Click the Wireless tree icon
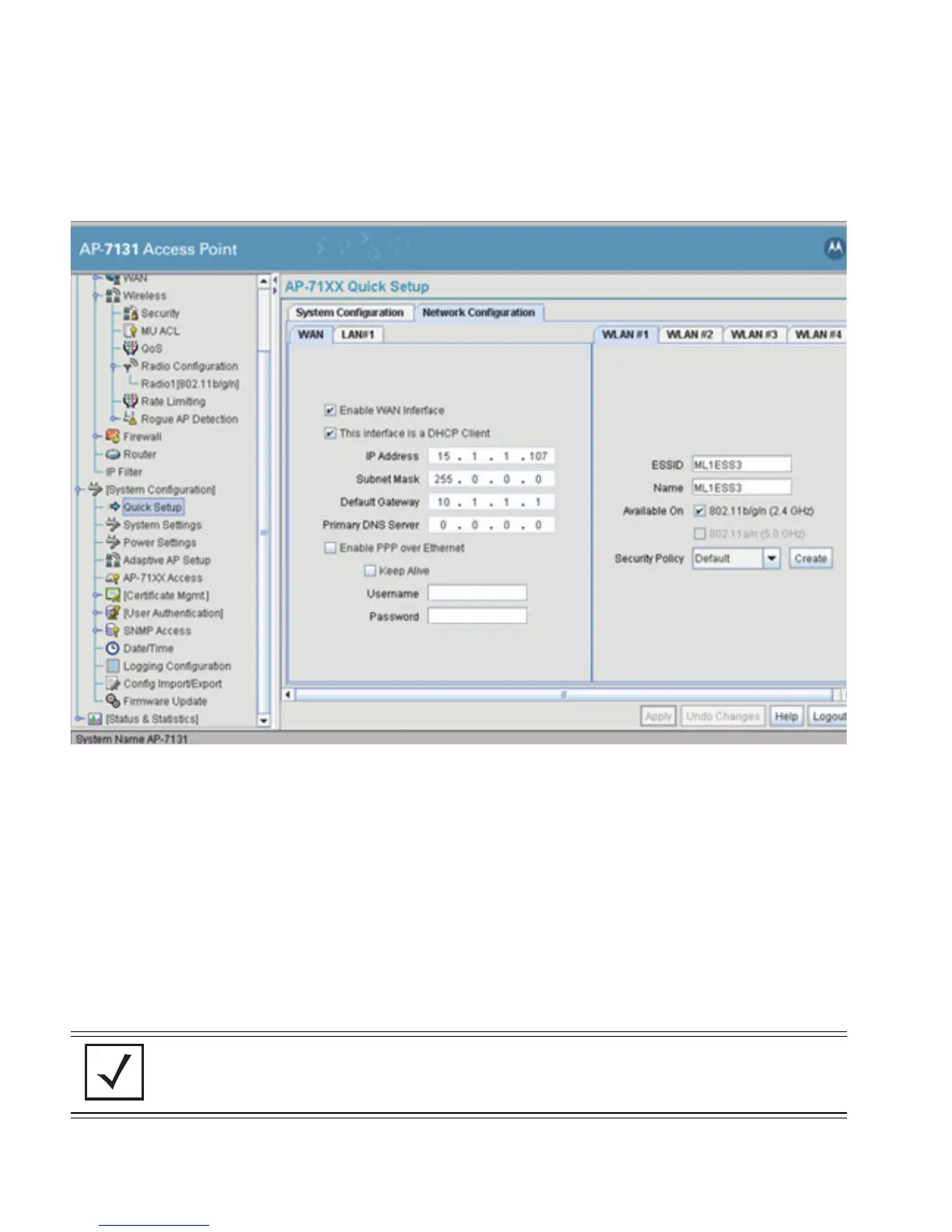 (113, 296)
